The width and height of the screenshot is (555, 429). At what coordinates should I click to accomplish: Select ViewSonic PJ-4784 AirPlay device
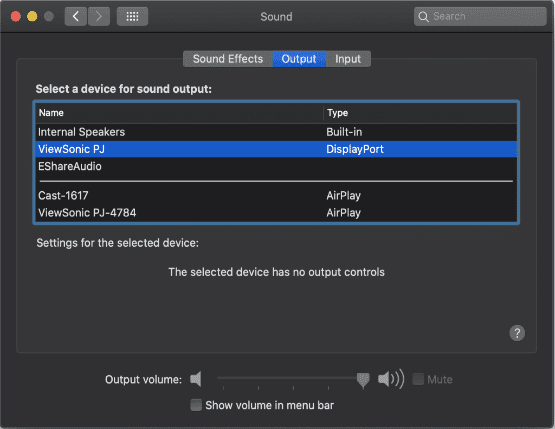coord(276,213)
